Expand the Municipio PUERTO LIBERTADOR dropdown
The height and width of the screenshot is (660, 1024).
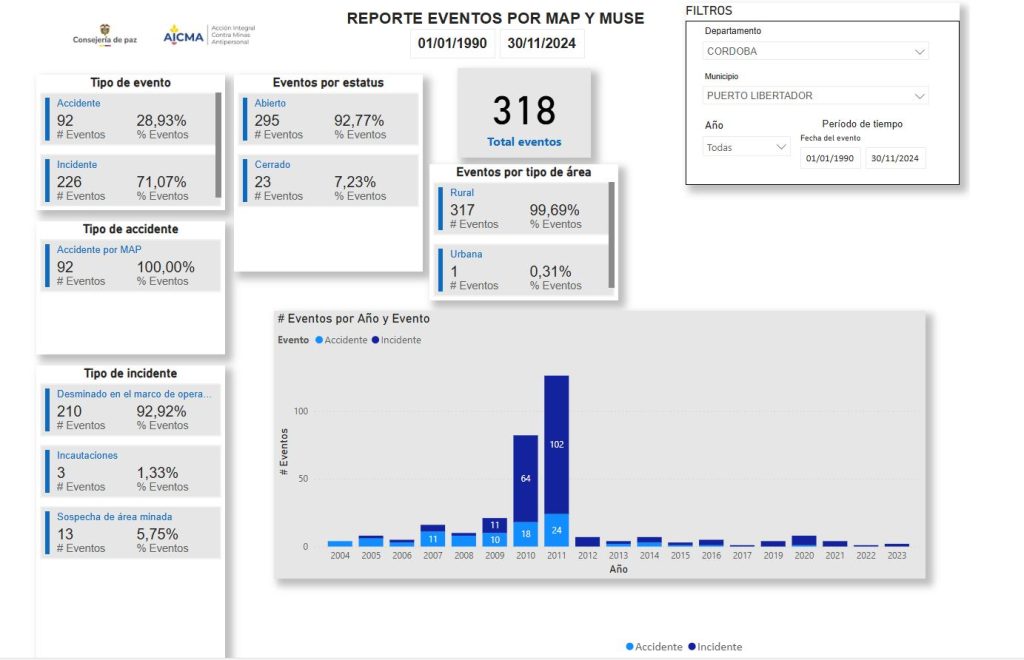(816, 95)
